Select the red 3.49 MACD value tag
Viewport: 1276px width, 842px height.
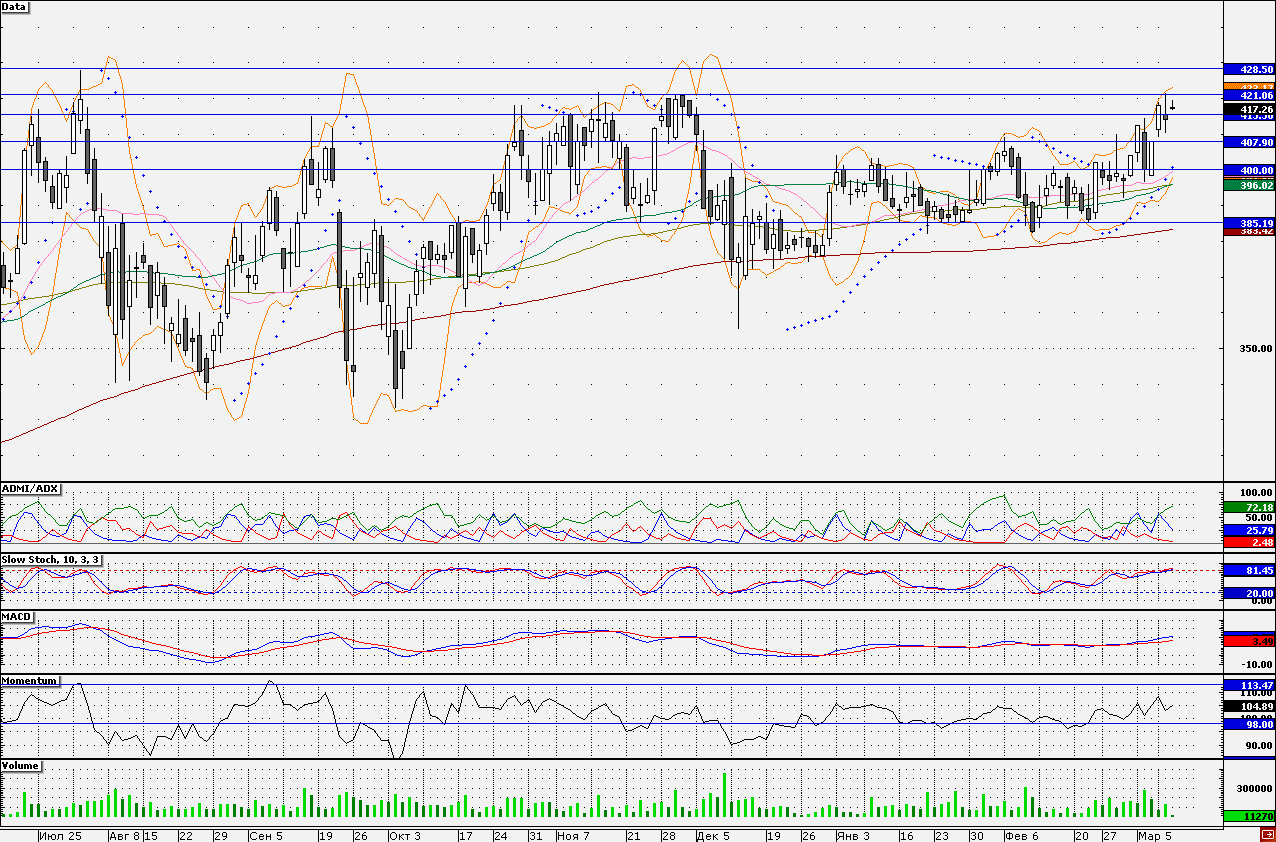coord(1250,640)
